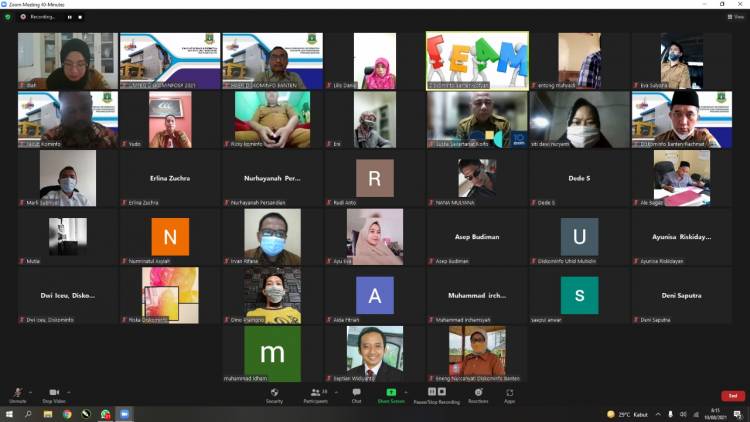Click the Windows Start button
Viewport: 750px width, 422px height.
8,414
